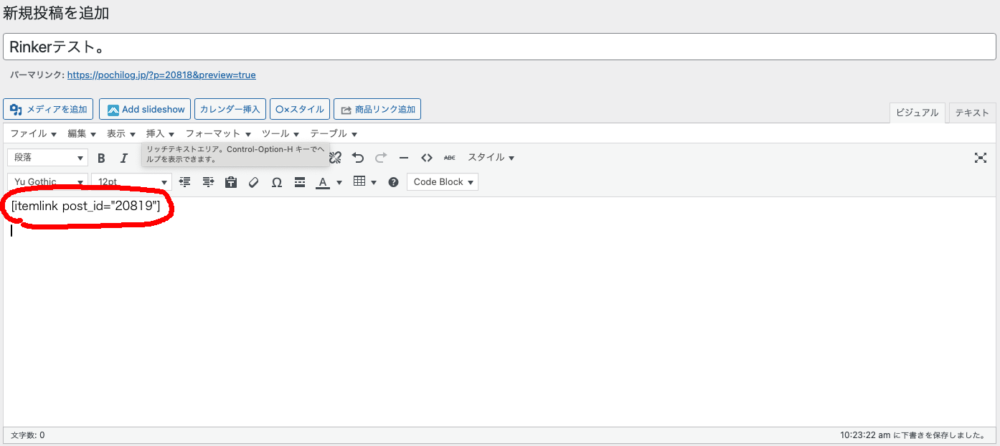Open the source code view icon
This screenshot has height=446, width=1000.
coord(427,158)
